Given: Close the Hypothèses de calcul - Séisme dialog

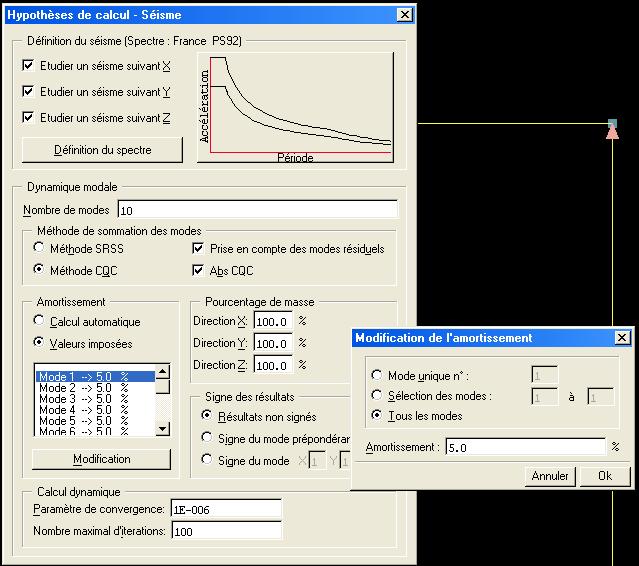Looking at the screenshot, I should tap(405, 15).
